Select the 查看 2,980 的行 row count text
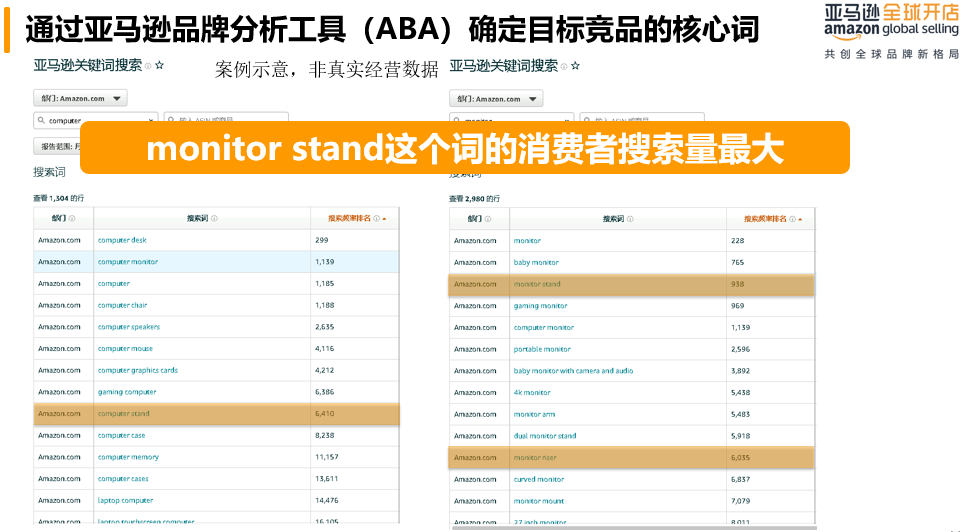This screenshot has height=532, width=965. (x=474, y=199)
